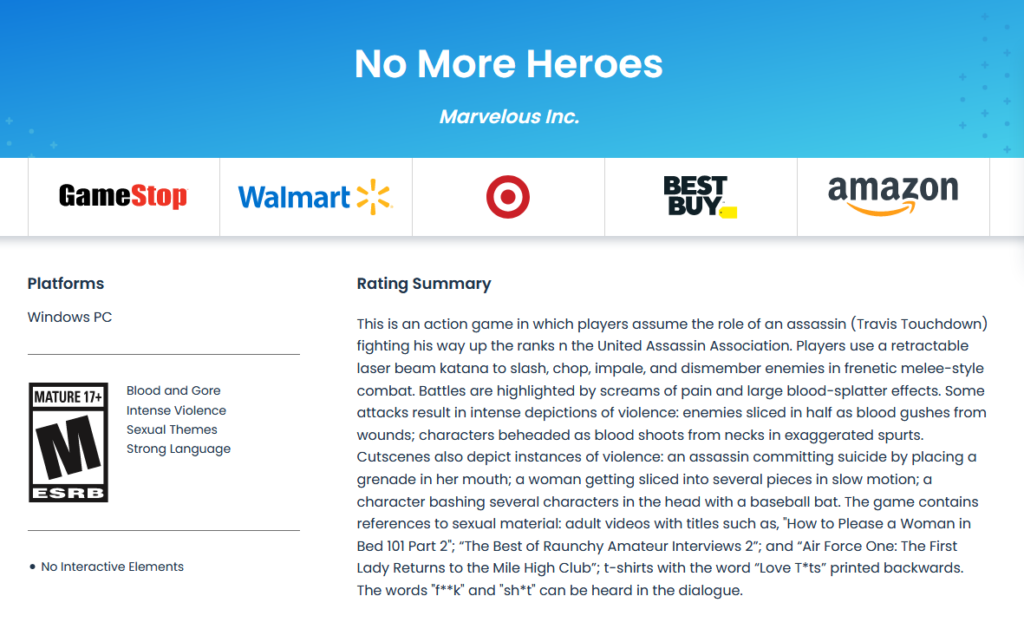Click the Target bullseye logo
1024x629 pixels.
pyautogui.click(x=507, y=197)
